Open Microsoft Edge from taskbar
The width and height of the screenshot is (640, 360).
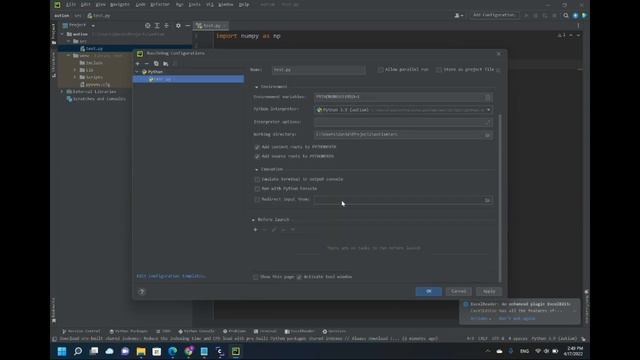tap(173, 351)
